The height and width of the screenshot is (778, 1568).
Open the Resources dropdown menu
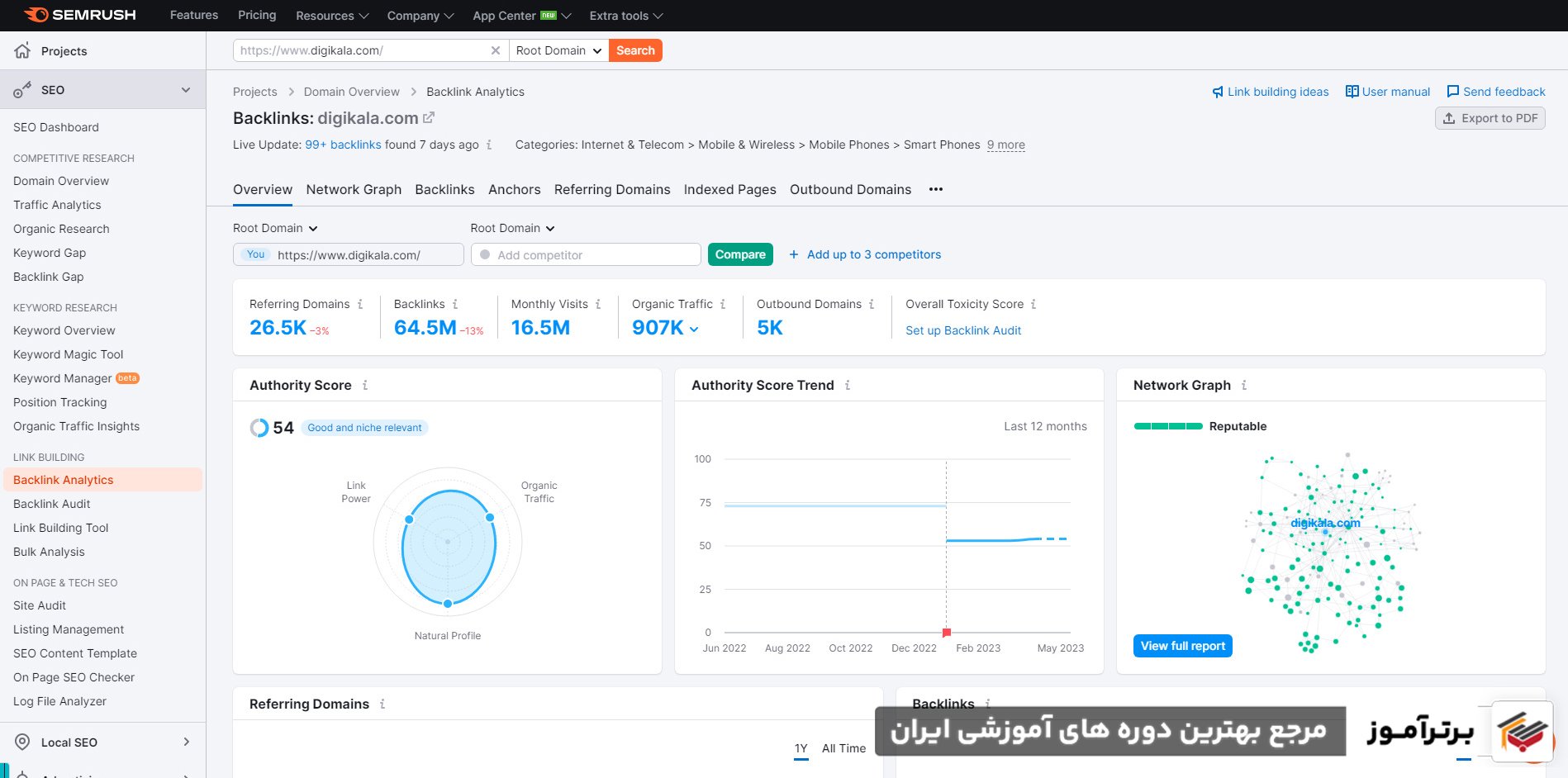point(332,16)
